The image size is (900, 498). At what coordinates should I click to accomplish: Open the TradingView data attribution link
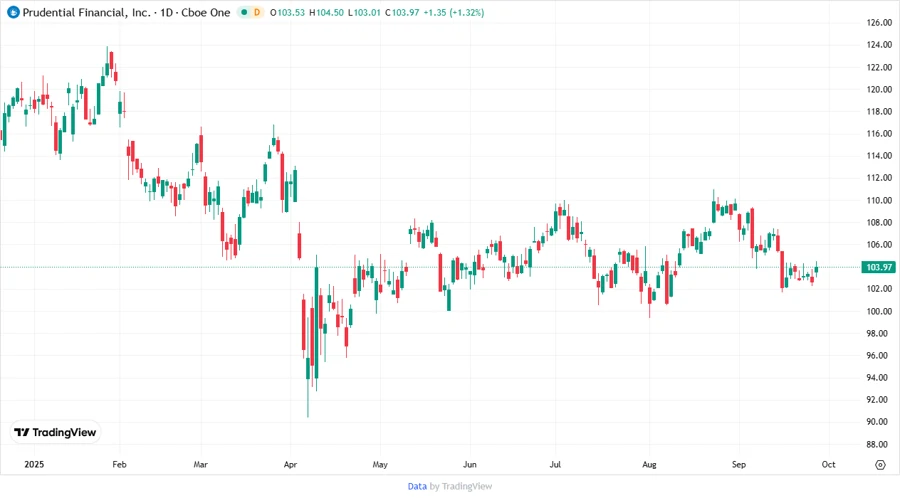click(417, 486)
